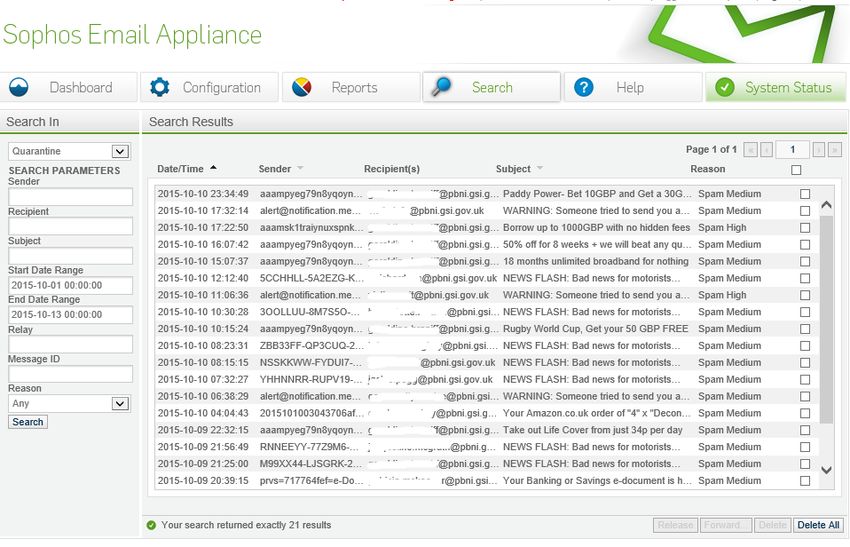Open the Configuration tab
Viewport: 850px width, 547px height.
coord(209,87)
